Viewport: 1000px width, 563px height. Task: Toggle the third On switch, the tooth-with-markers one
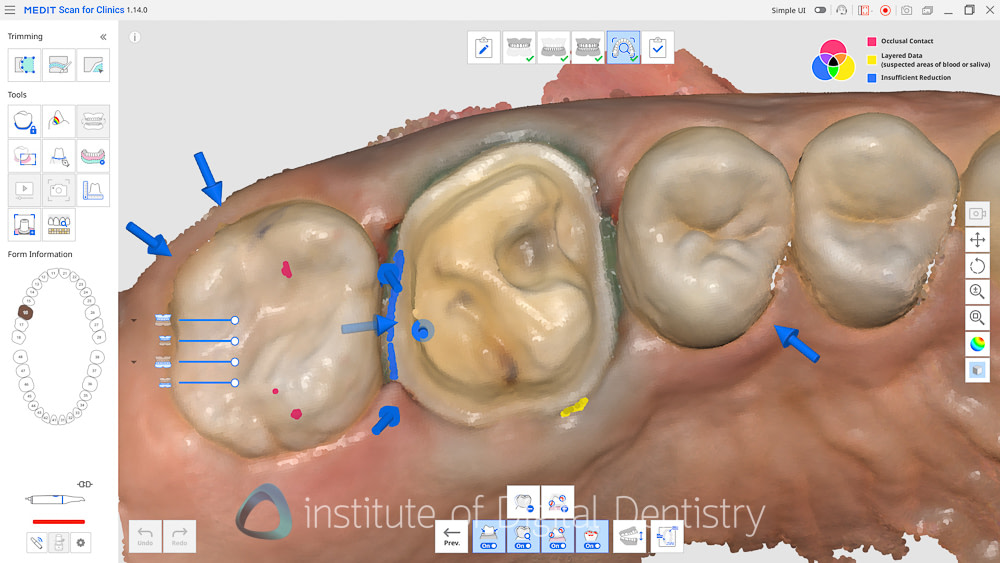coord(557,536)
